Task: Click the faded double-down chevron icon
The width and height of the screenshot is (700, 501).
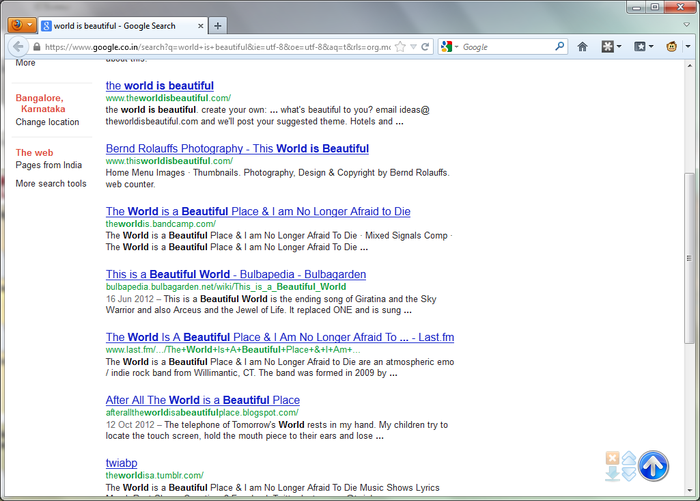Action: tap(629, 474)
